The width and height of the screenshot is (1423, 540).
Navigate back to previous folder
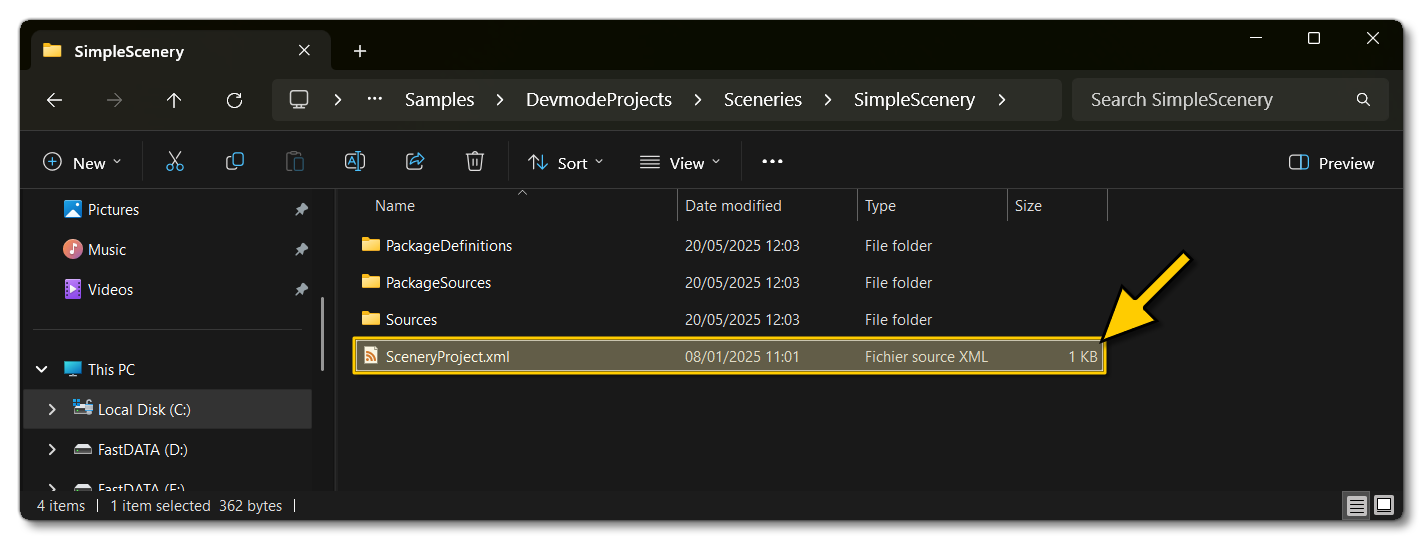pos(55,100)
